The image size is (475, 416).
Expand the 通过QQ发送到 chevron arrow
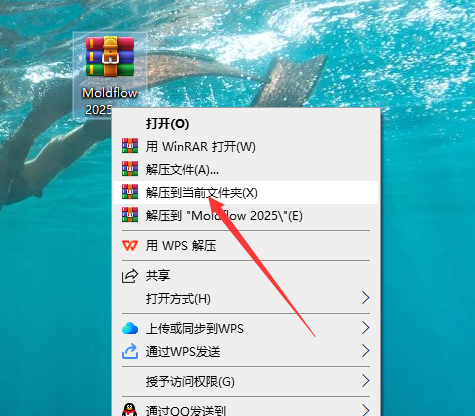366,410
